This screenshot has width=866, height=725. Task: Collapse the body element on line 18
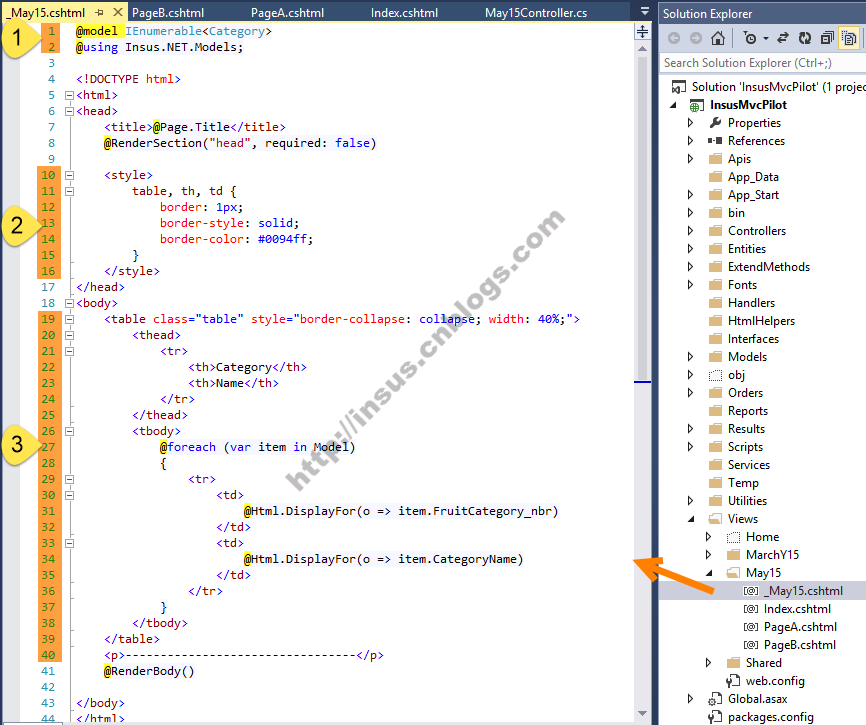point(70,303)
